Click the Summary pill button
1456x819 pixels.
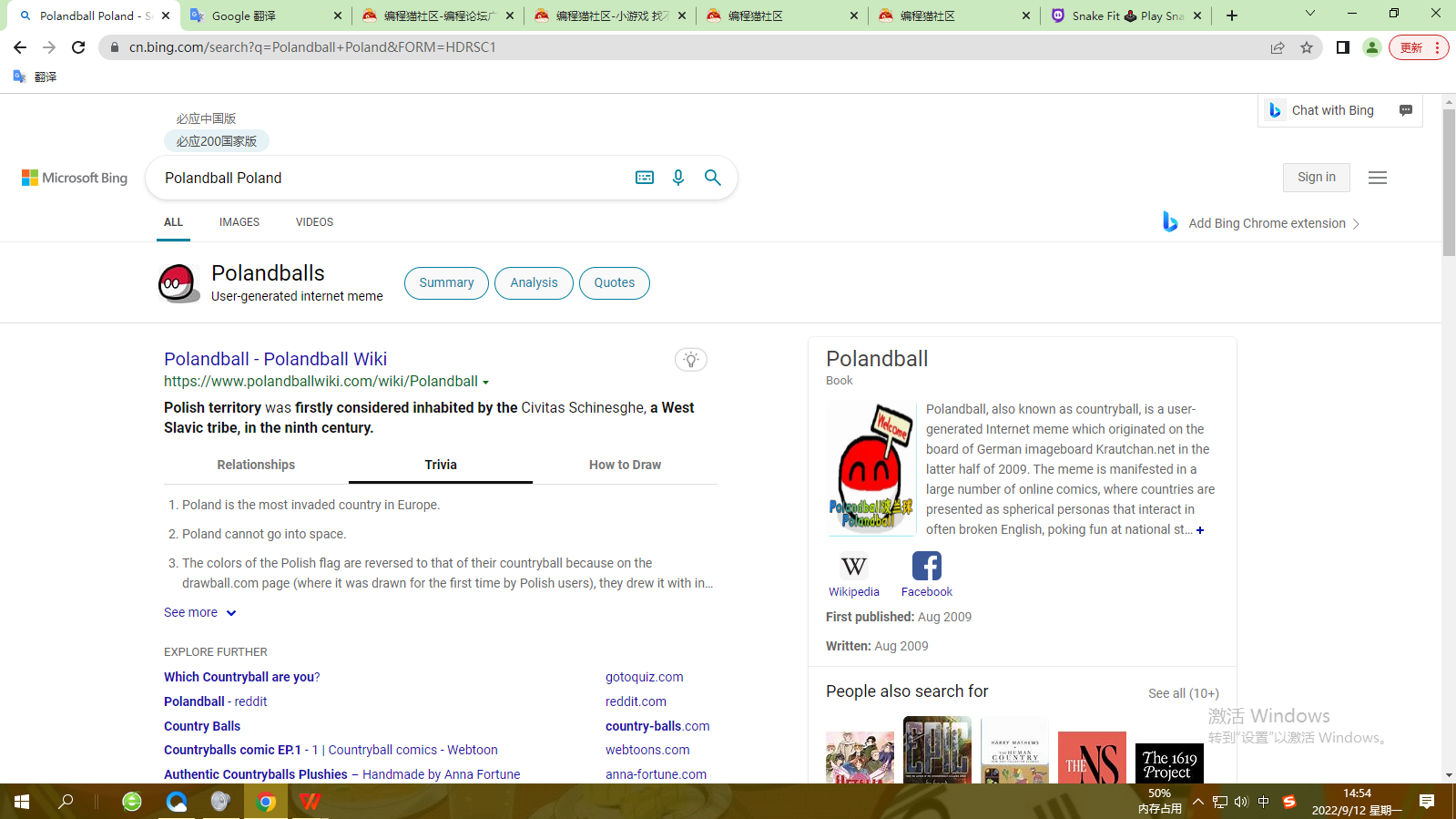pyautogui.click(x=446, y=283)
